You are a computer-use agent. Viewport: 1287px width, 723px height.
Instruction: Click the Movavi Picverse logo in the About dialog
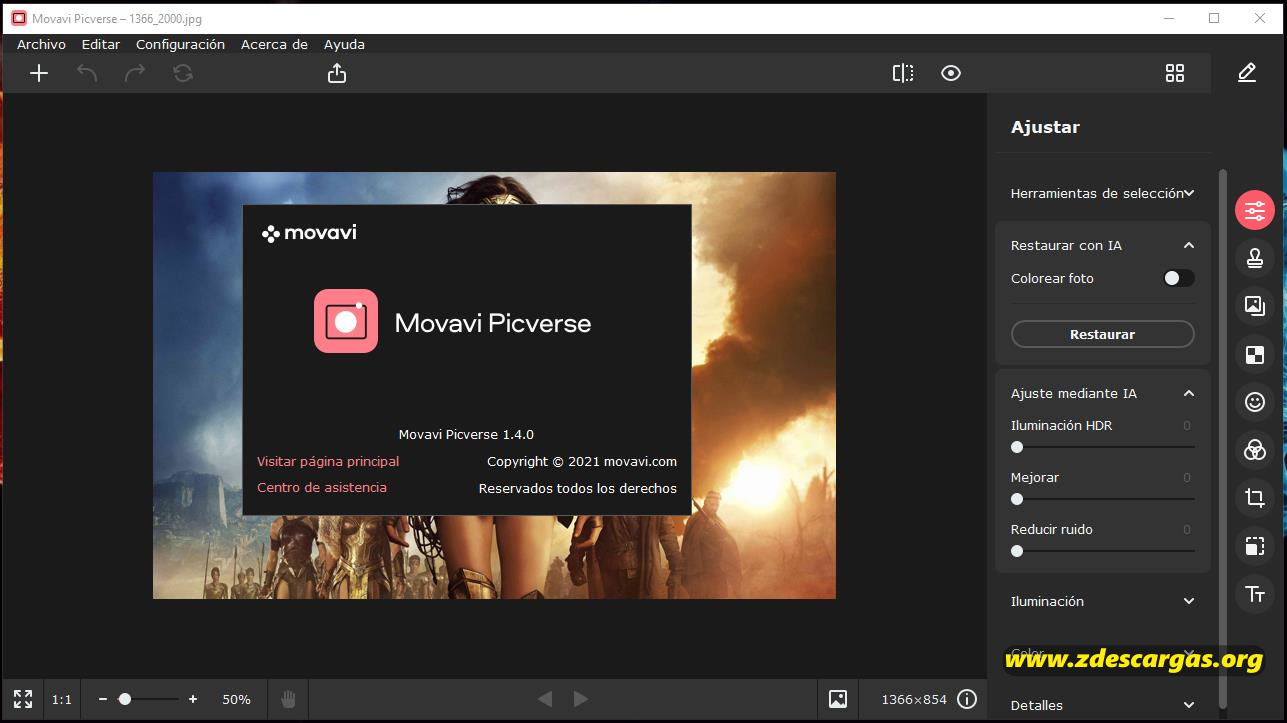(x=346, y=321)
